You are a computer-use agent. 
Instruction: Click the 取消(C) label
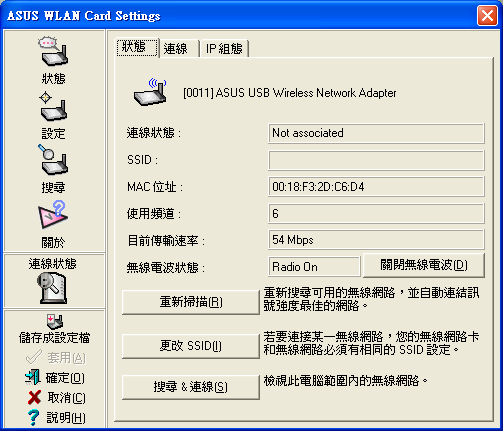(66, 398)
